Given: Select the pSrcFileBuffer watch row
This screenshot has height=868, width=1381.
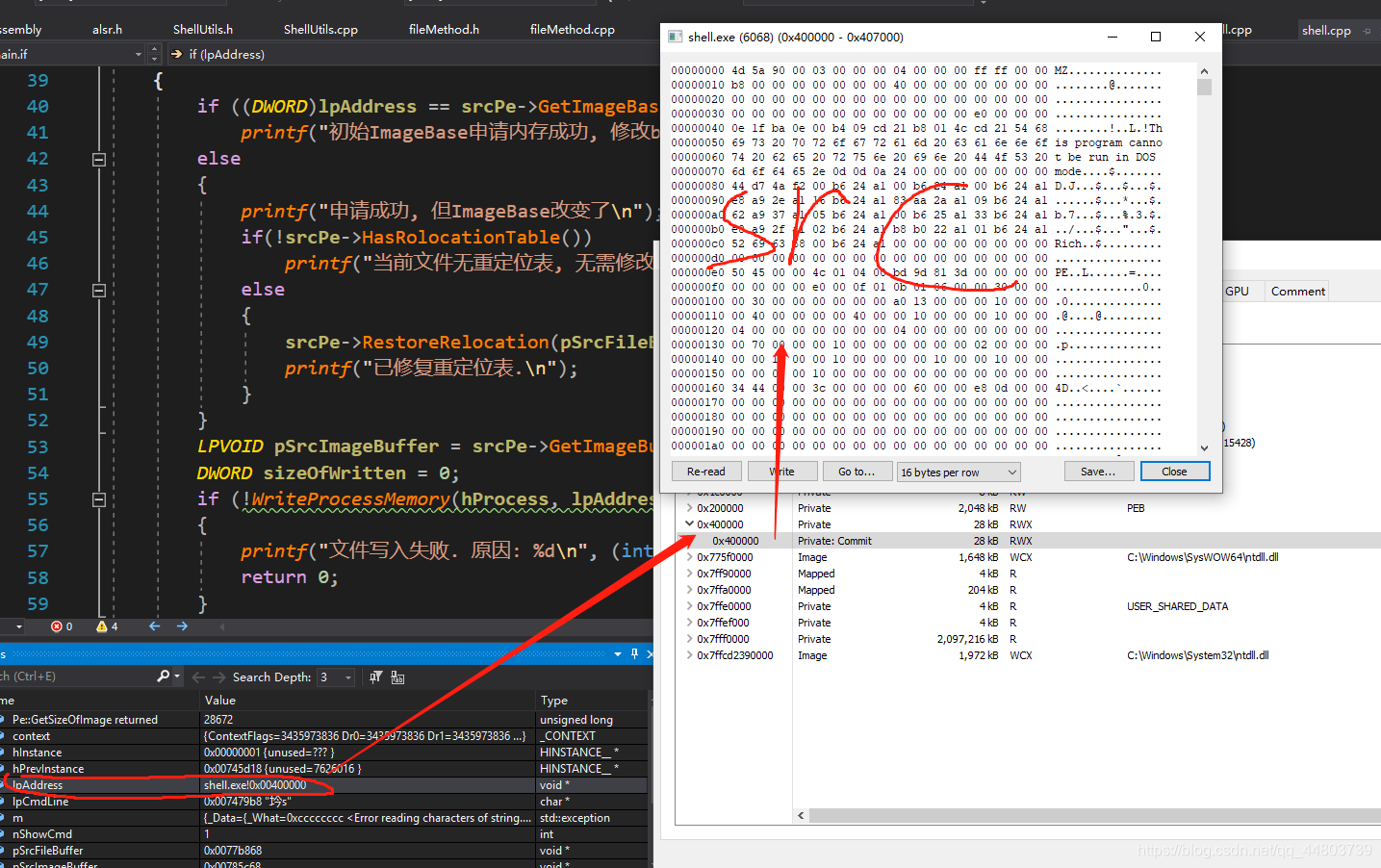Looking at the screenshot, I should click(x=323, y=851).
